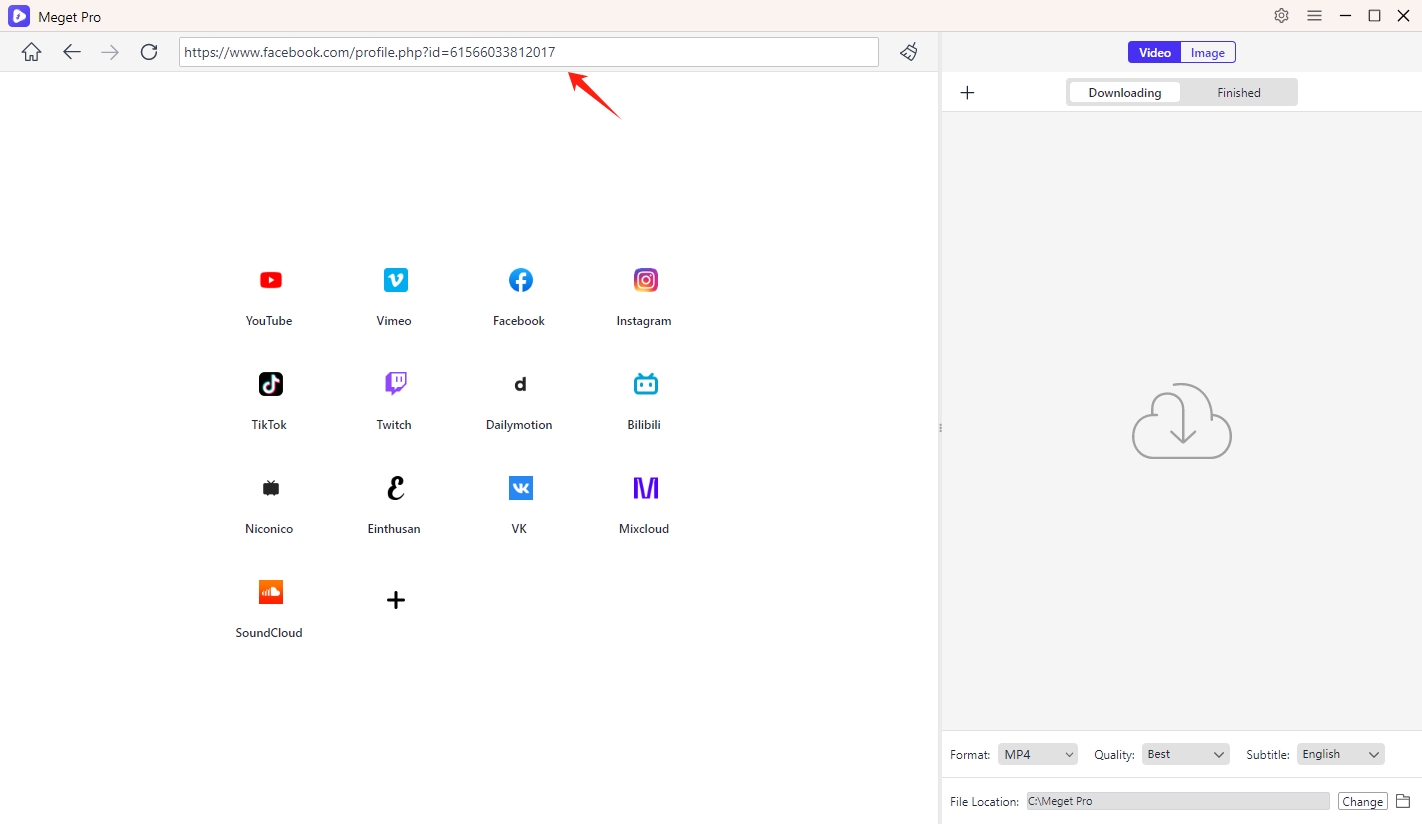Show the Downloading tab
The width and height of the screenshot is (1422, 824).
(1125, 93)
